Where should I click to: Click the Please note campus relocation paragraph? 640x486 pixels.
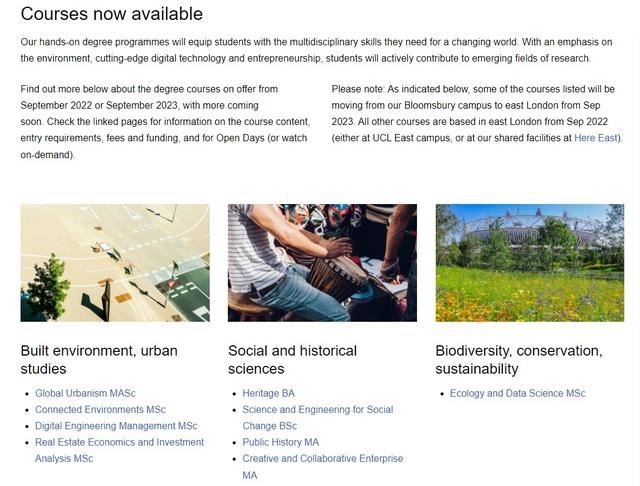(x=477, y=113)
